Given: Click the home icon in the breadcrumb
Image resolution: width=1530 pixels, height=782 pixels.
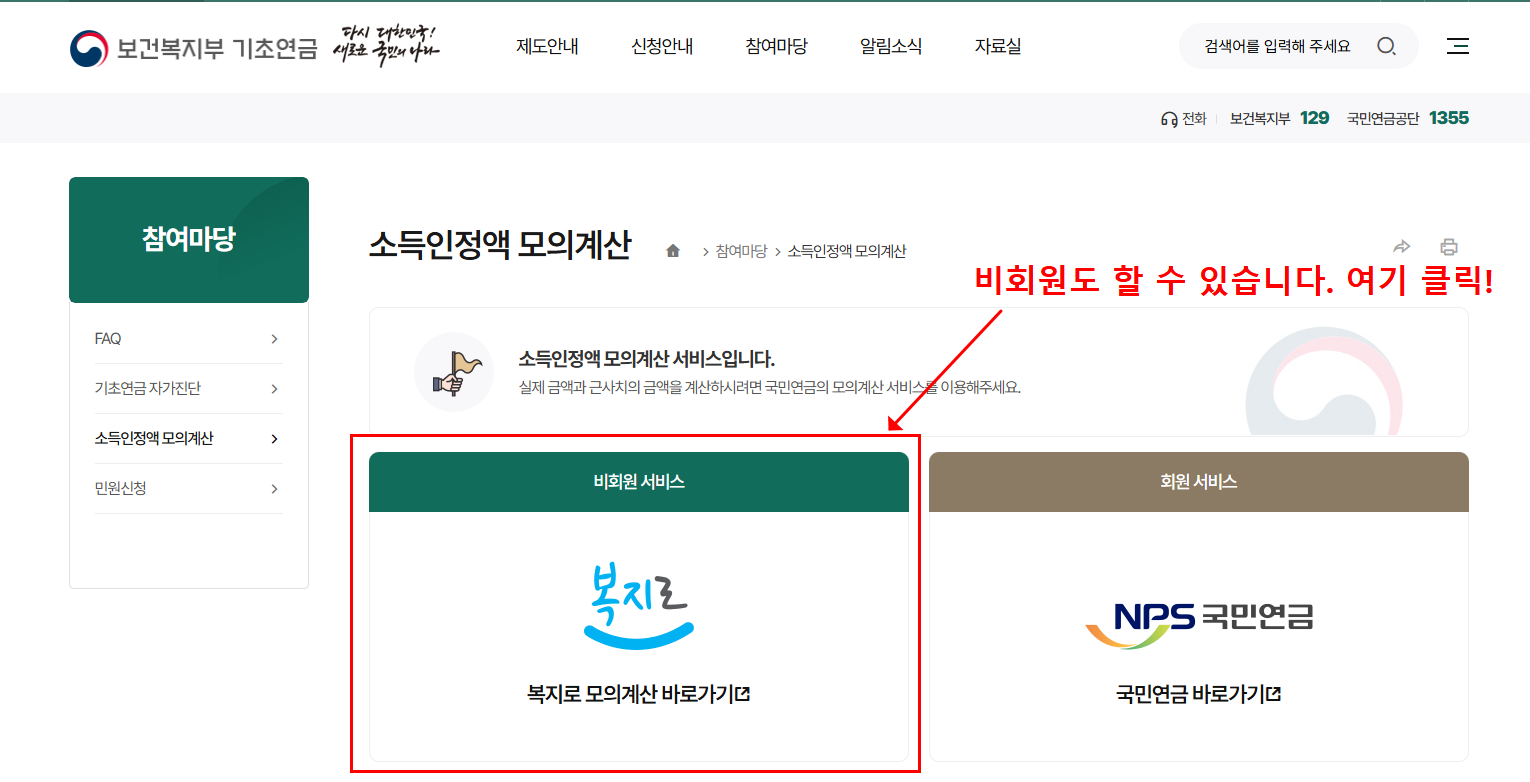Looking at the screenshot, I should click(x=673, y=251).
